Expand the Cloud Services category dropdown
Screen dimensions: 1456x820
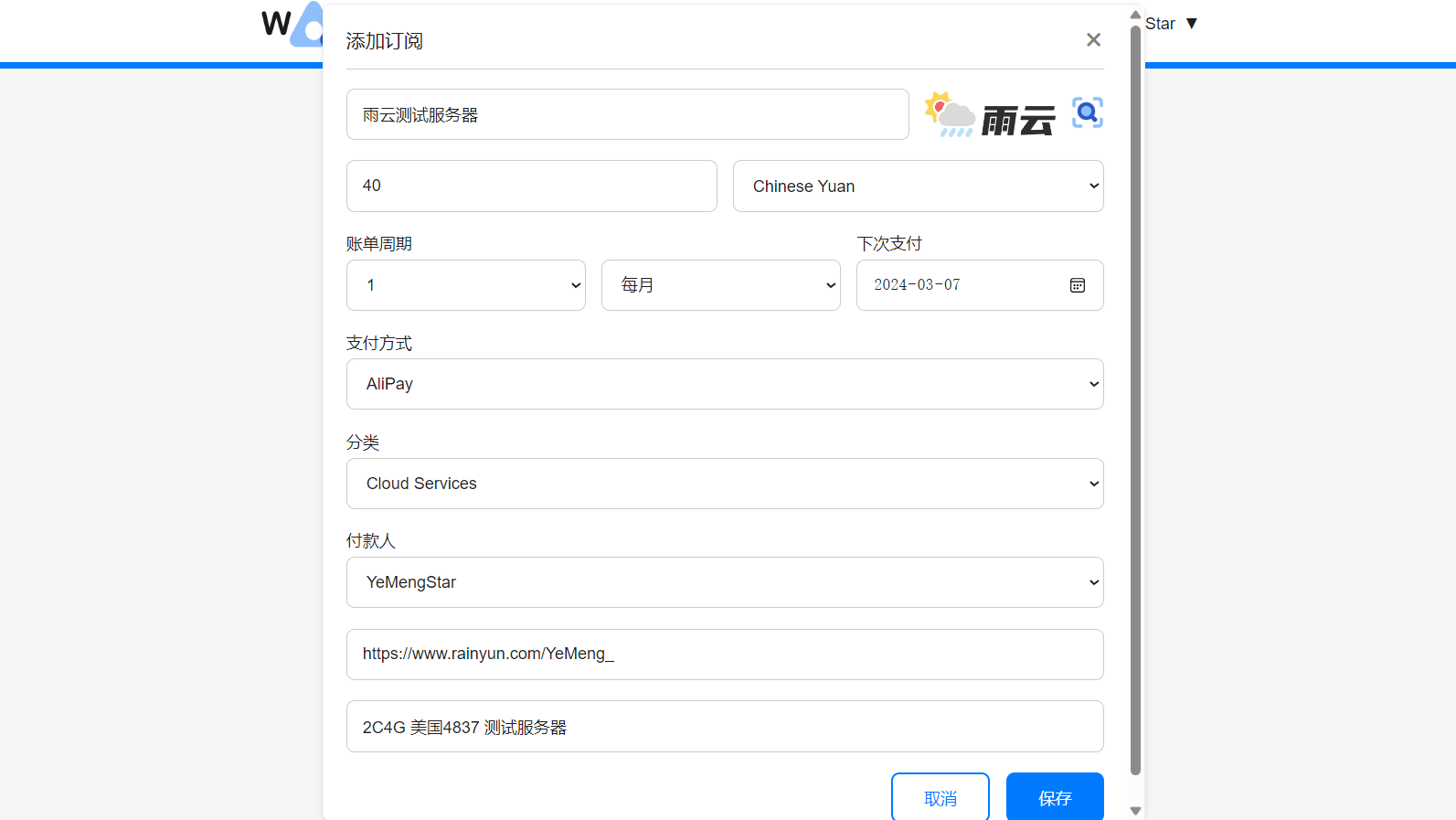tap(724, 484)
